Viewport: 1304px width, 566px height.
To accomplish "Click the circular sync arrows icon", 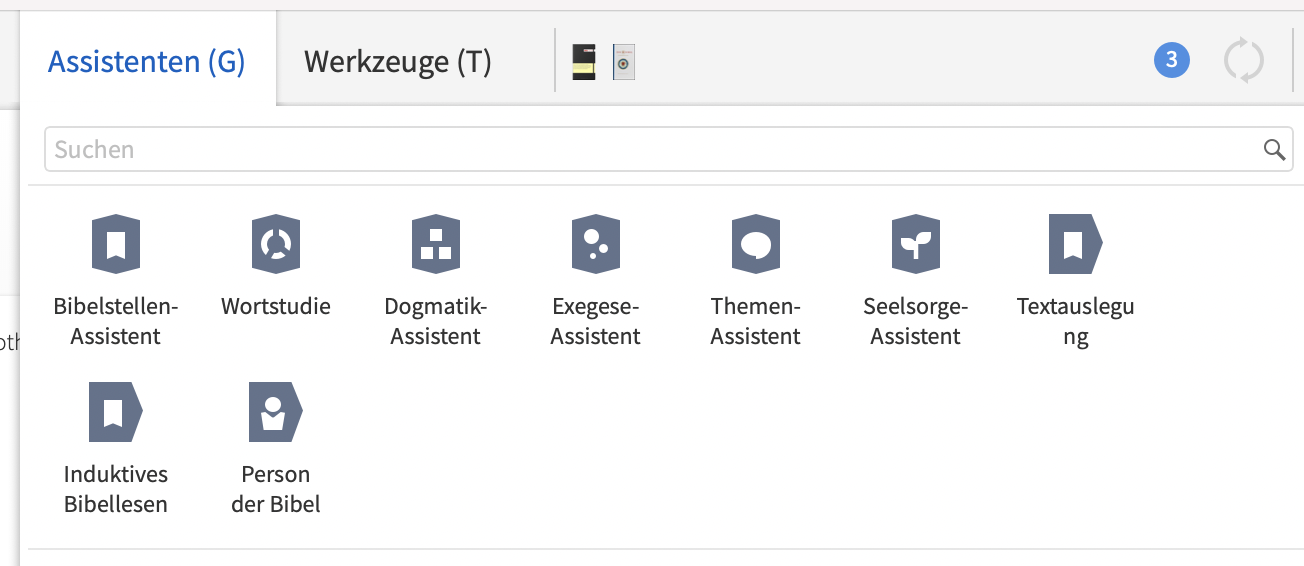I will click(1244, 60).
